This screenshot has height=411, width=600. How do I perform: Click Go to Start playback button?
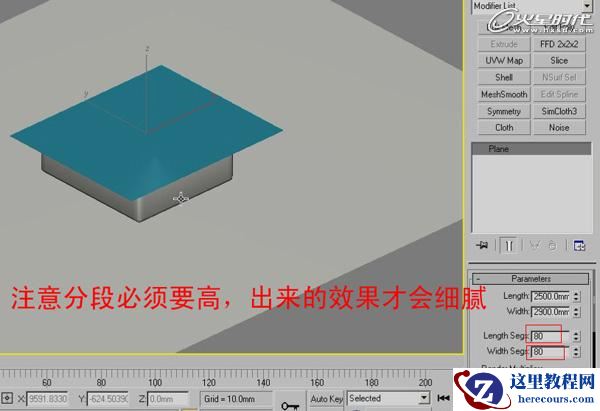coord(443,398)
